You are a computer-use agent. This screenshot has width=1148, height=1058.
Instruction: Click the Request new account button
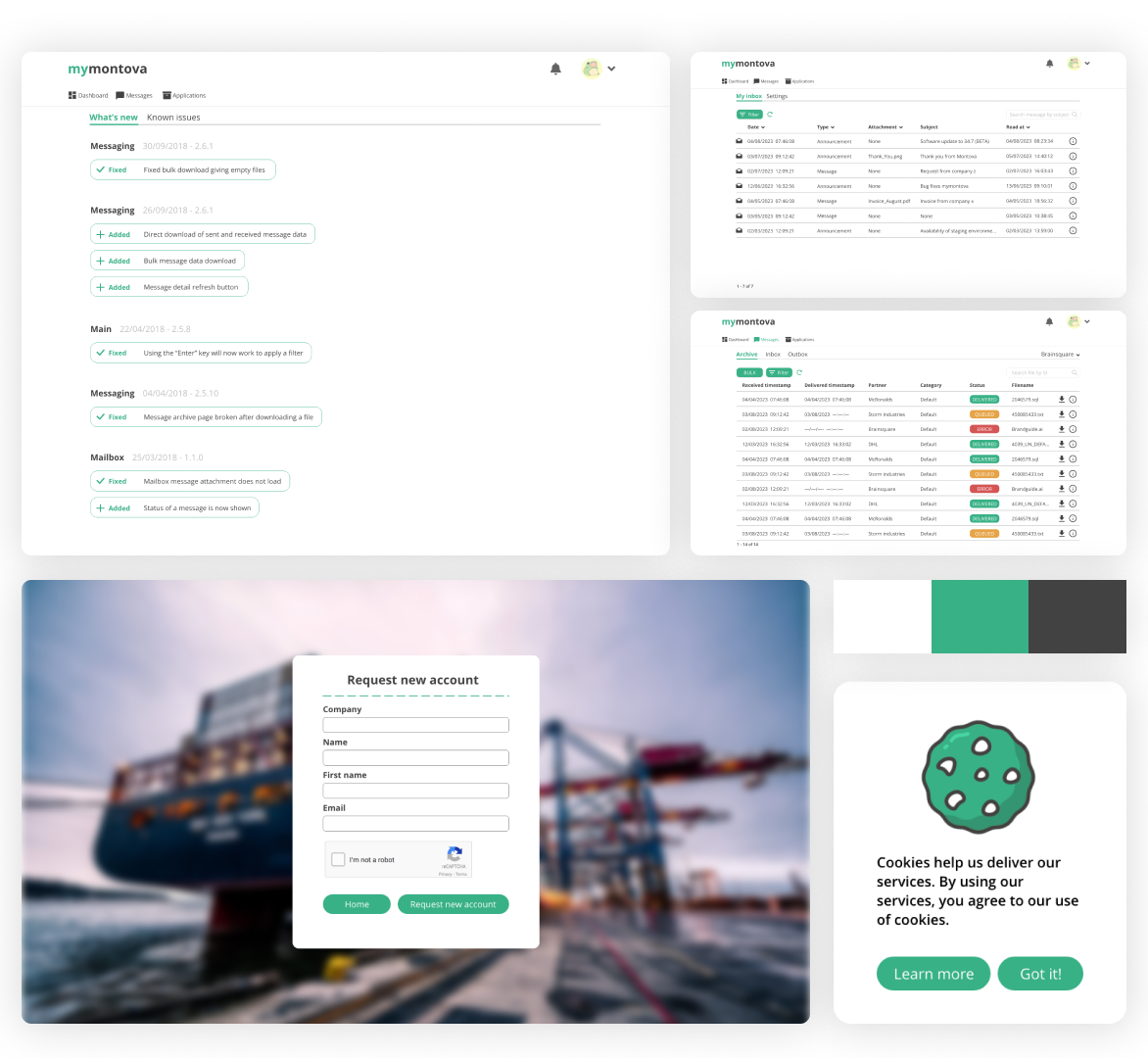pyautogui.click(x=453, y=904)
